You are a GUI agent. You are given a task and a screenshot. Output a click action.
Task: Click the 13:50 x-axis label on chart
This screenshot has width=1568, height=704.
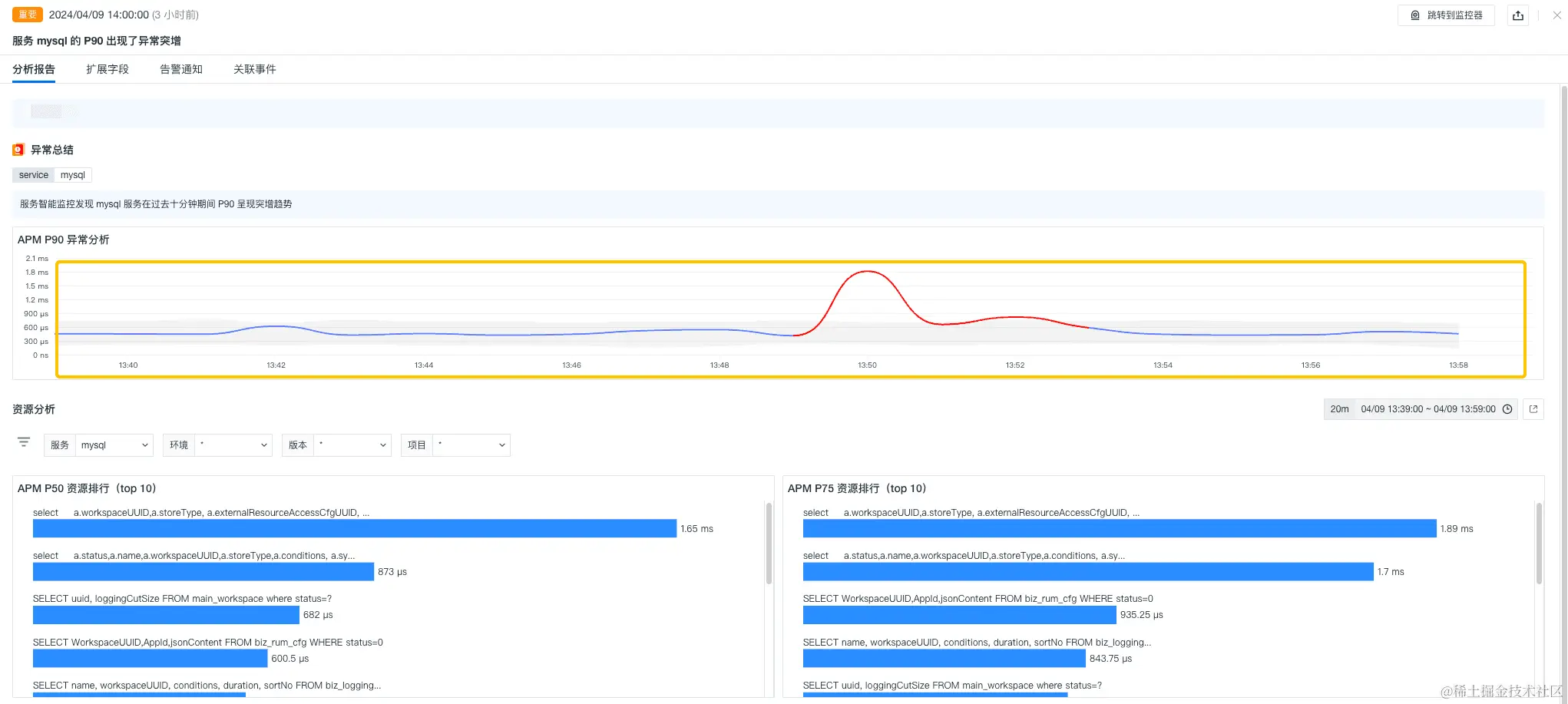coord(867,365)
